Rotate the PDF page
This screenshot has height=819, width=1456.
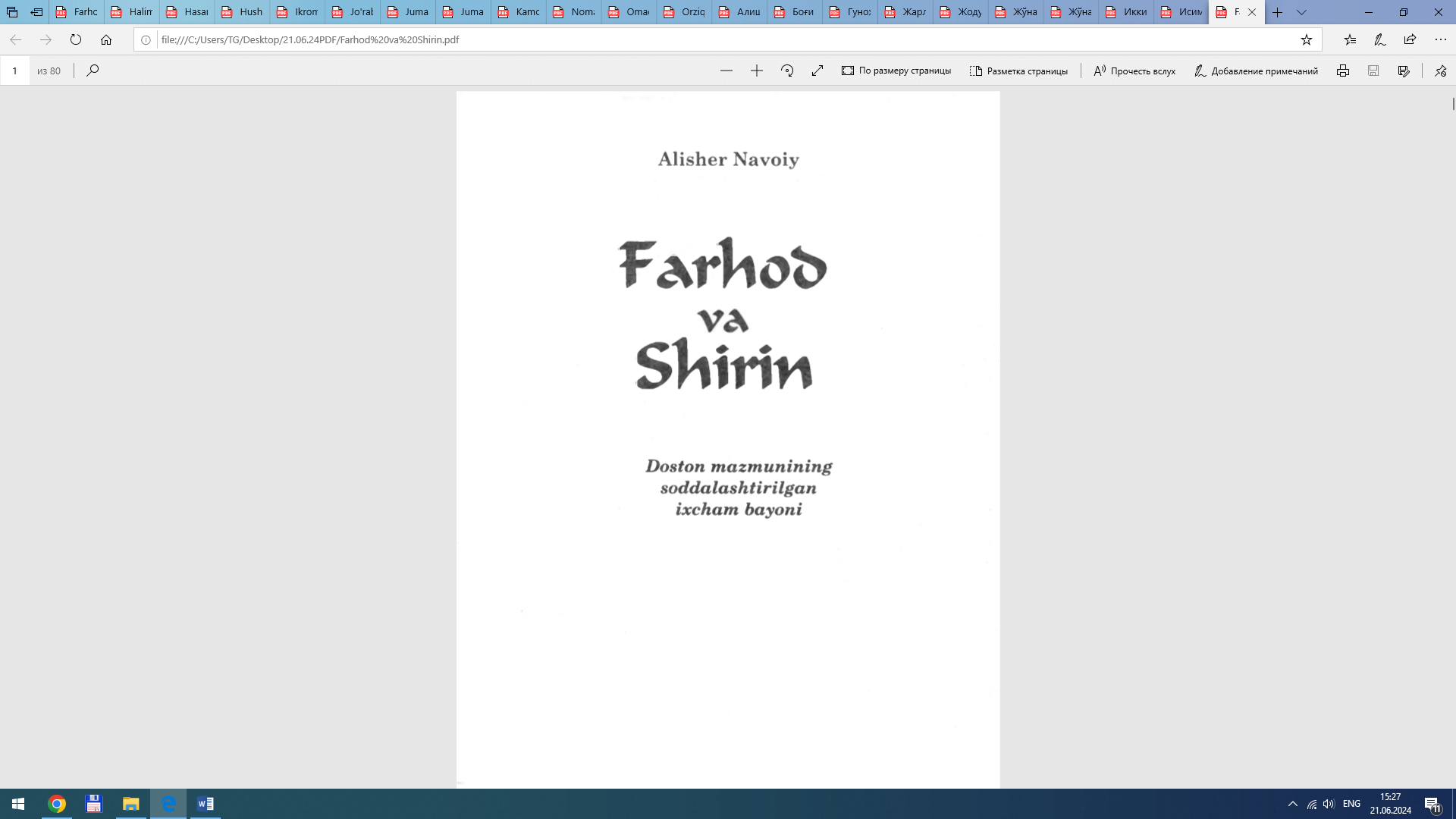pyautogui.click(x=787, y=71)
